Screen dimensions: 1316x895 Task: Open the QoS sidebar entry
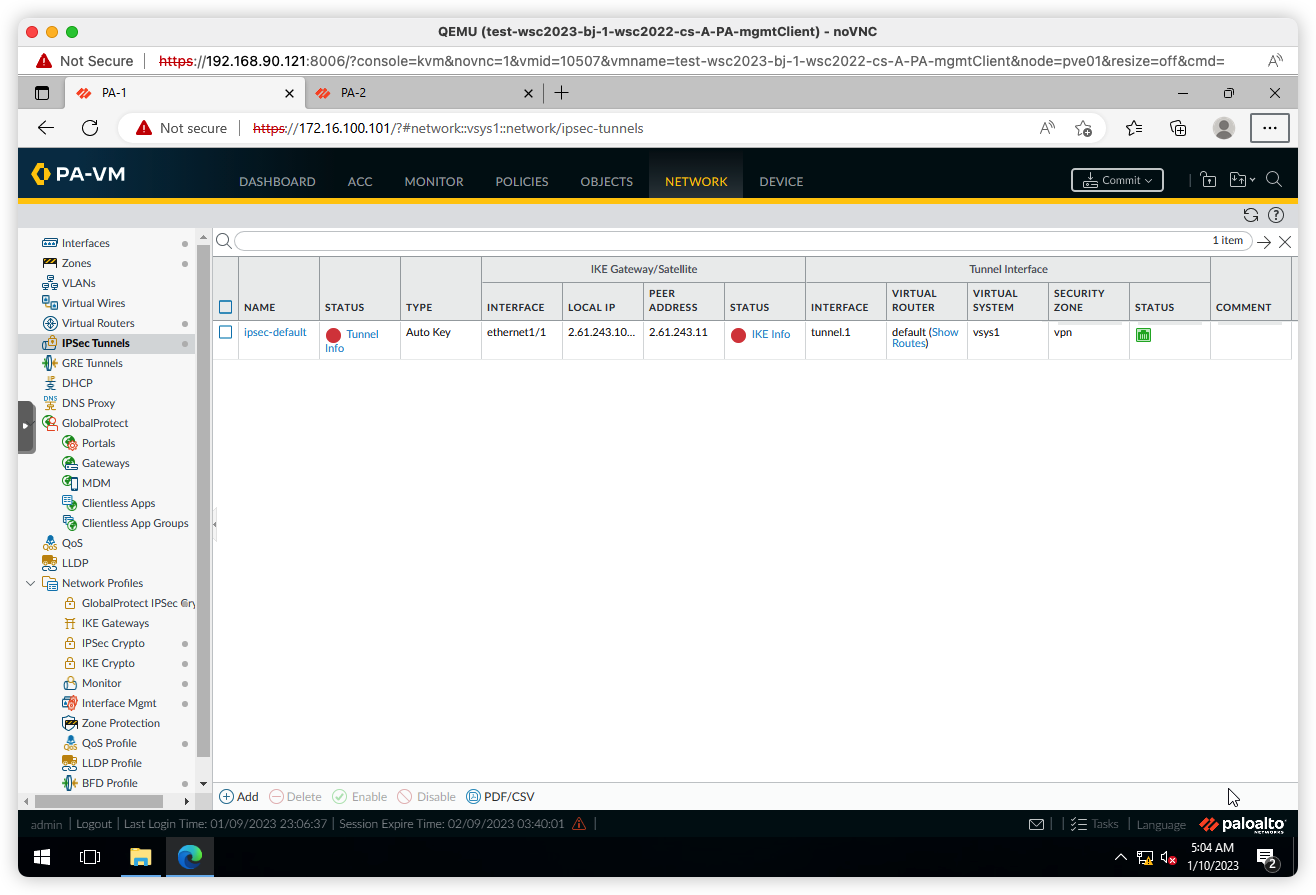[72, 543]
